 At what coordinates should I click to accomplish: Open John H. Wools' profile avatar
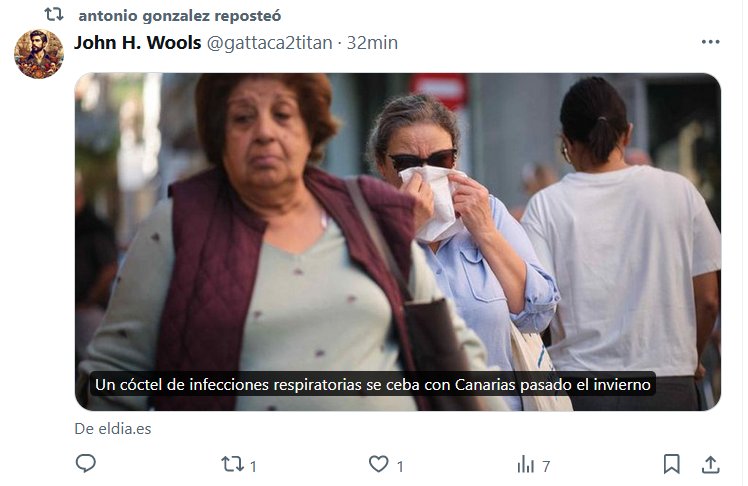[x=39, y=54]
